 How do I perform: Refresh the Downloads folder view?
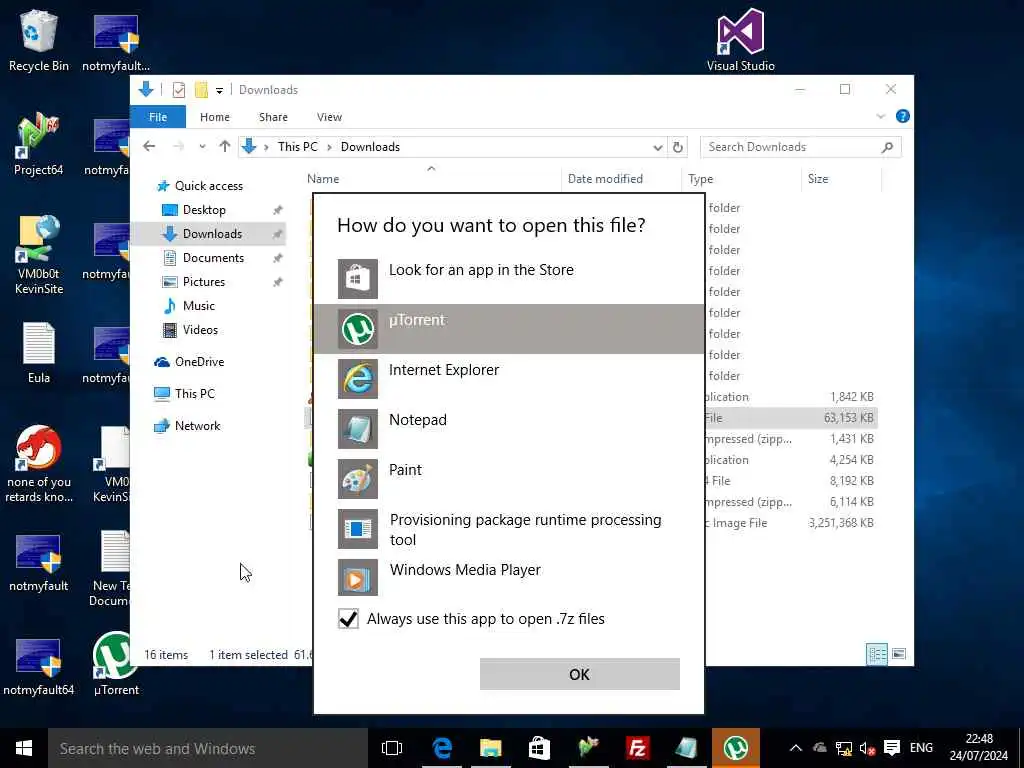[x=678, y=148]
